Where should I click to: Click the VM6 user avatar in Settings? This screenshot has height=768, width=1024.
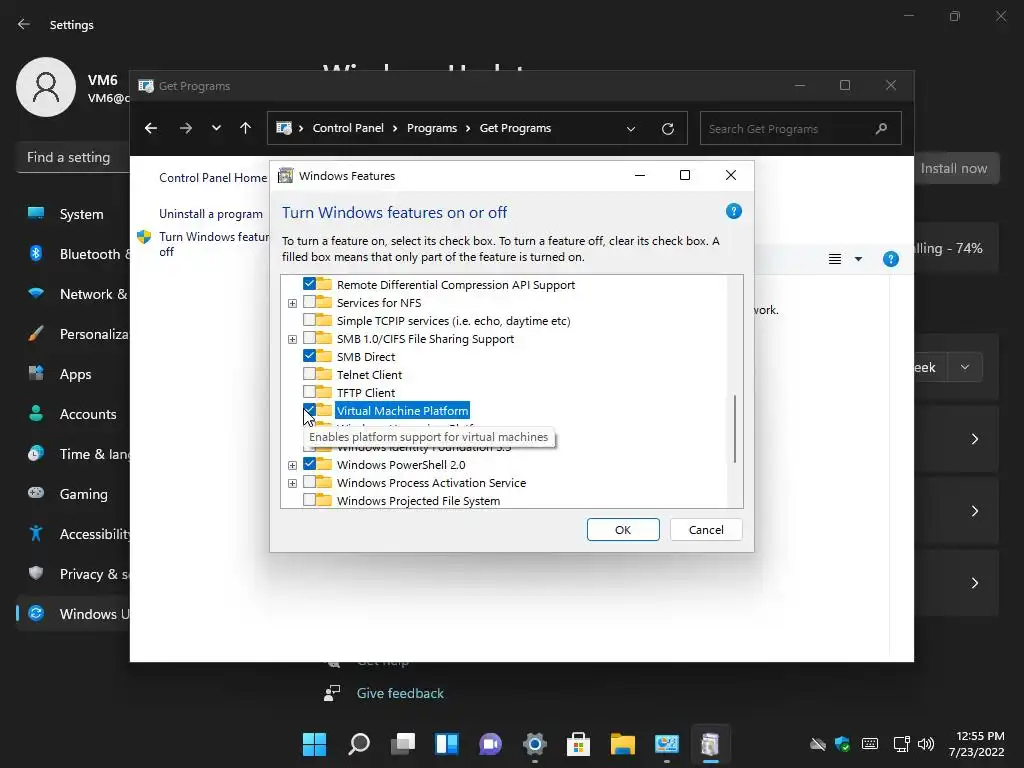coord(46,87)
